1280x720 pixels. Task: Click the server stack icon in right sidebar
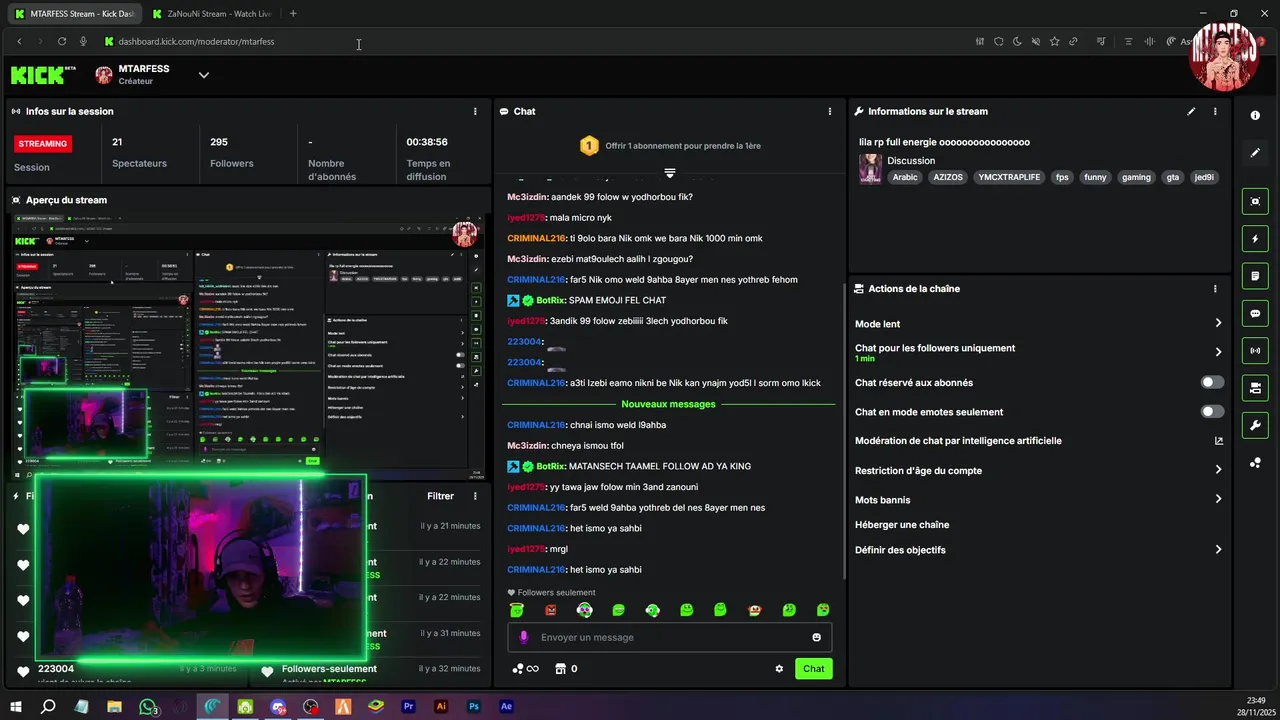pos(1255,388)
